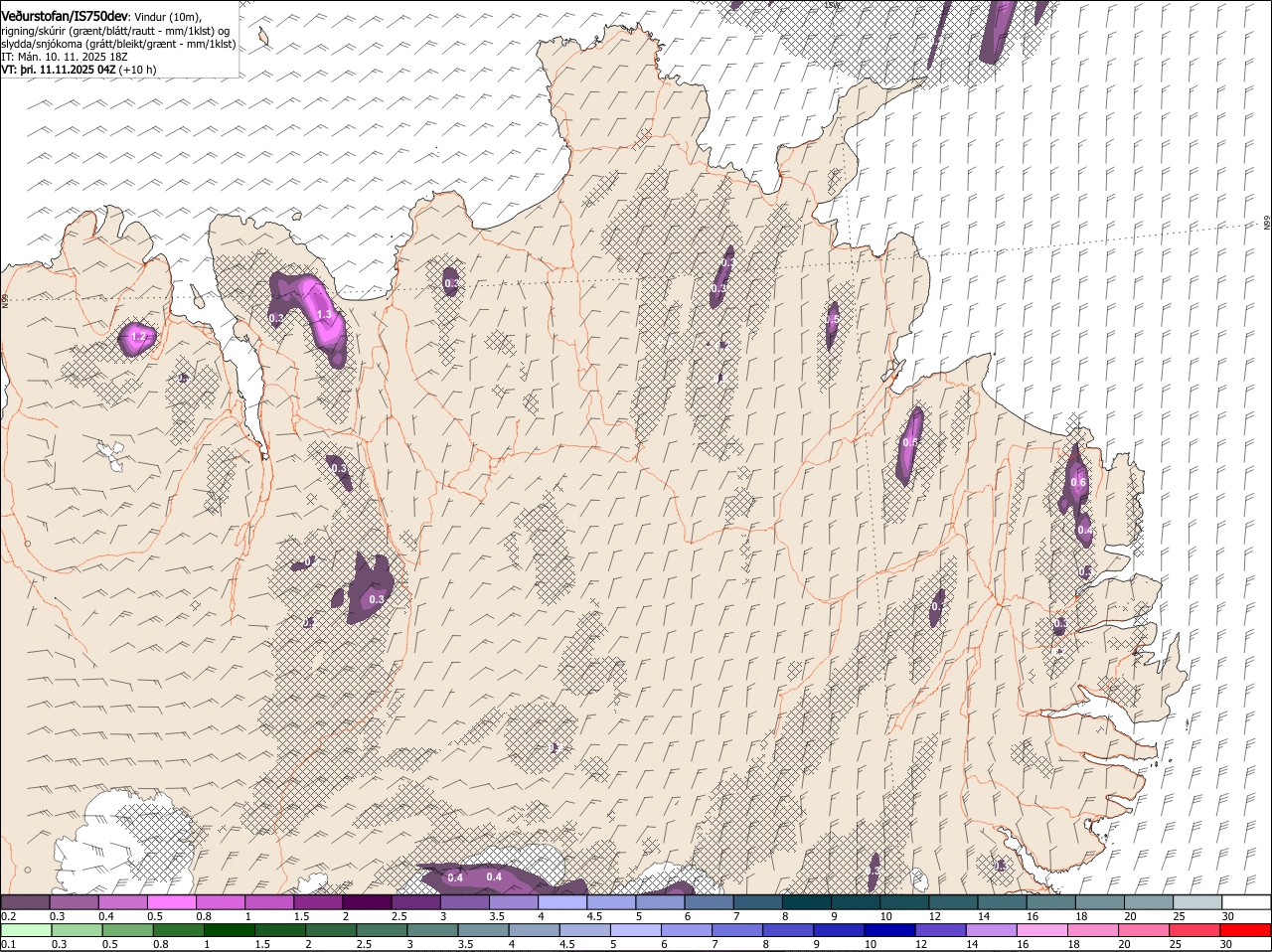Click the 1.5 label under the lower legend
Image resolution: width=1272 pixels, height=952 pixels.
[x=263, y=944]
